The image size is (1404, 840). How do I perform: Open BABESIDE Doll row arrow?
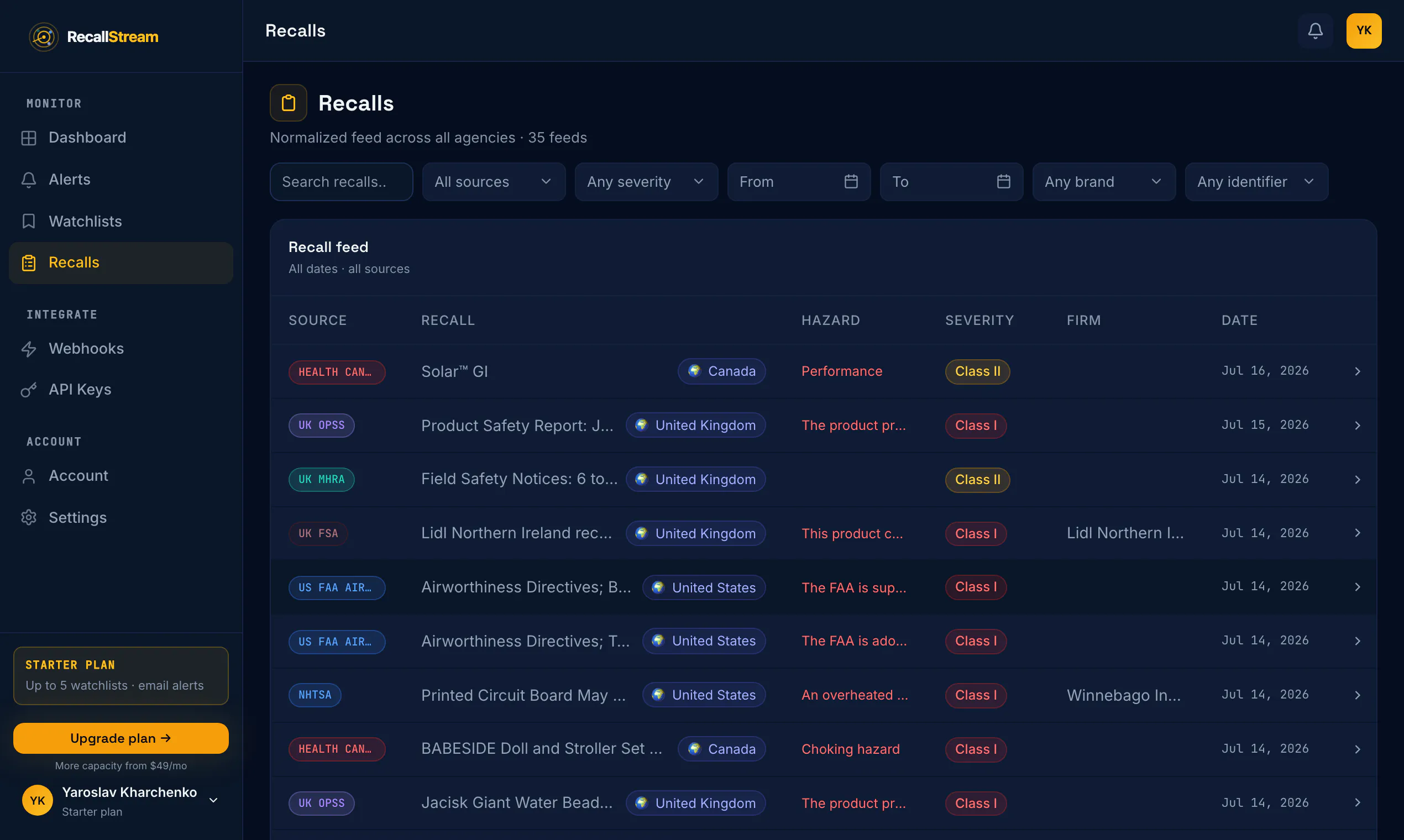1357,749
